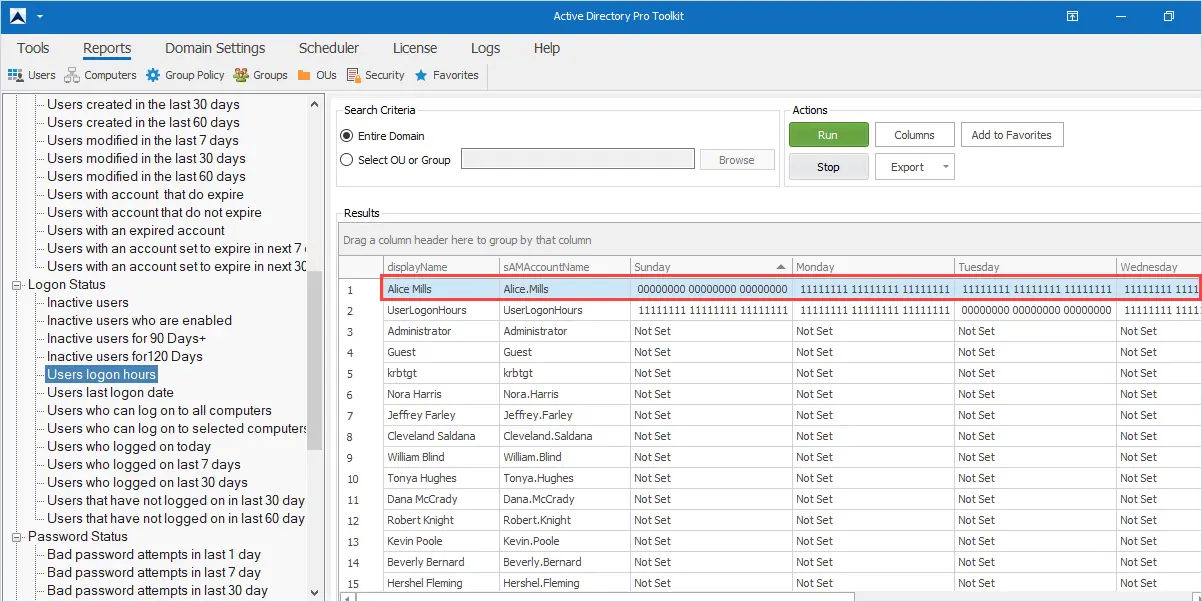Sort by the Sunday column header
Image resolution: width=1202 pixels, height=602 pixels.
(x=711, y=267)
